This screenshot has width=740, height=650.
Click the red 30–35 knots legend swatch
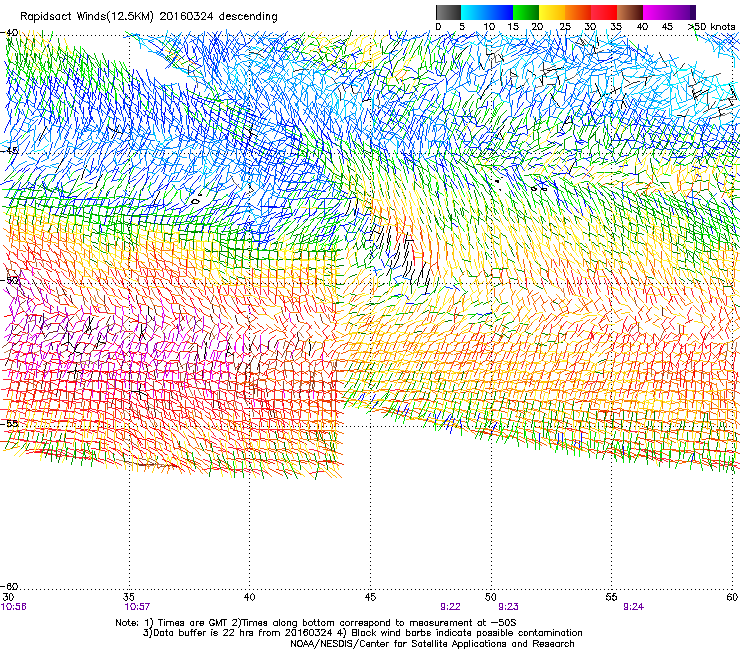pyautogui.click(x=604, y=12)
